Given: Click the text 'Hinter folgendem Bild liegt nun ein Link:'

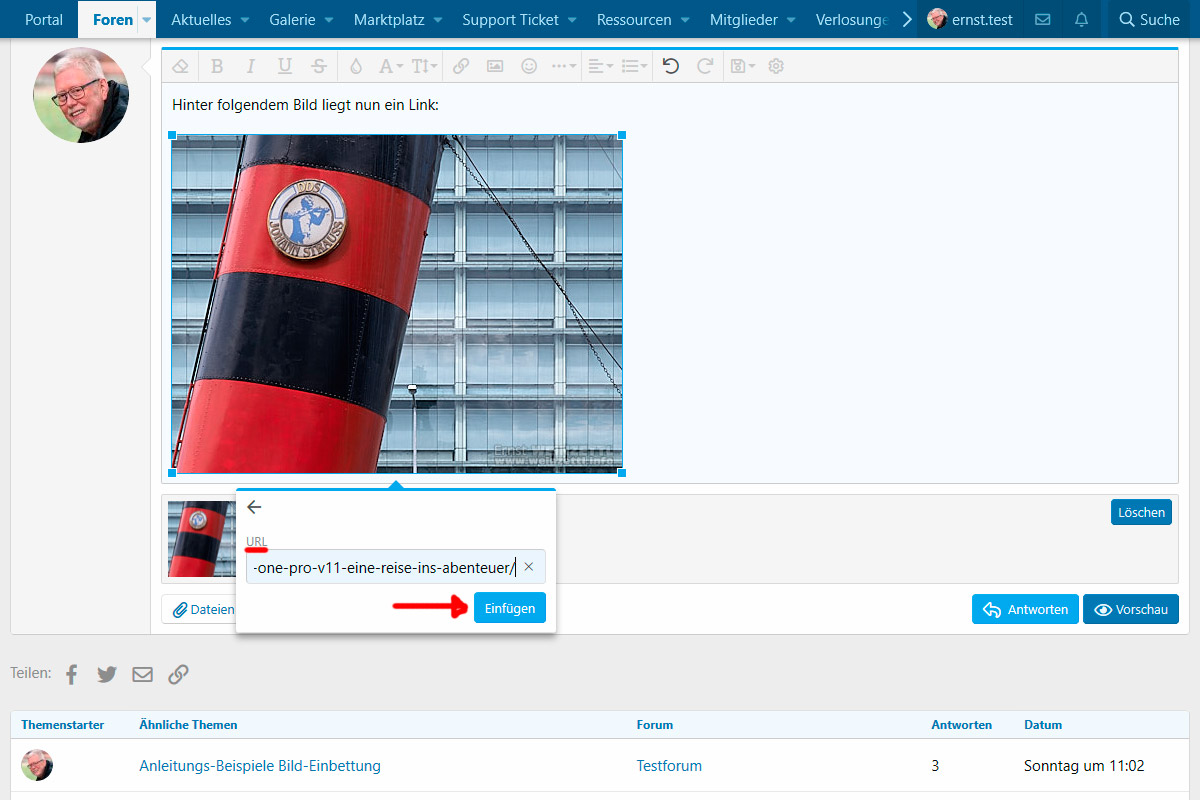Looking at the screenshot, I should (305, 104).
